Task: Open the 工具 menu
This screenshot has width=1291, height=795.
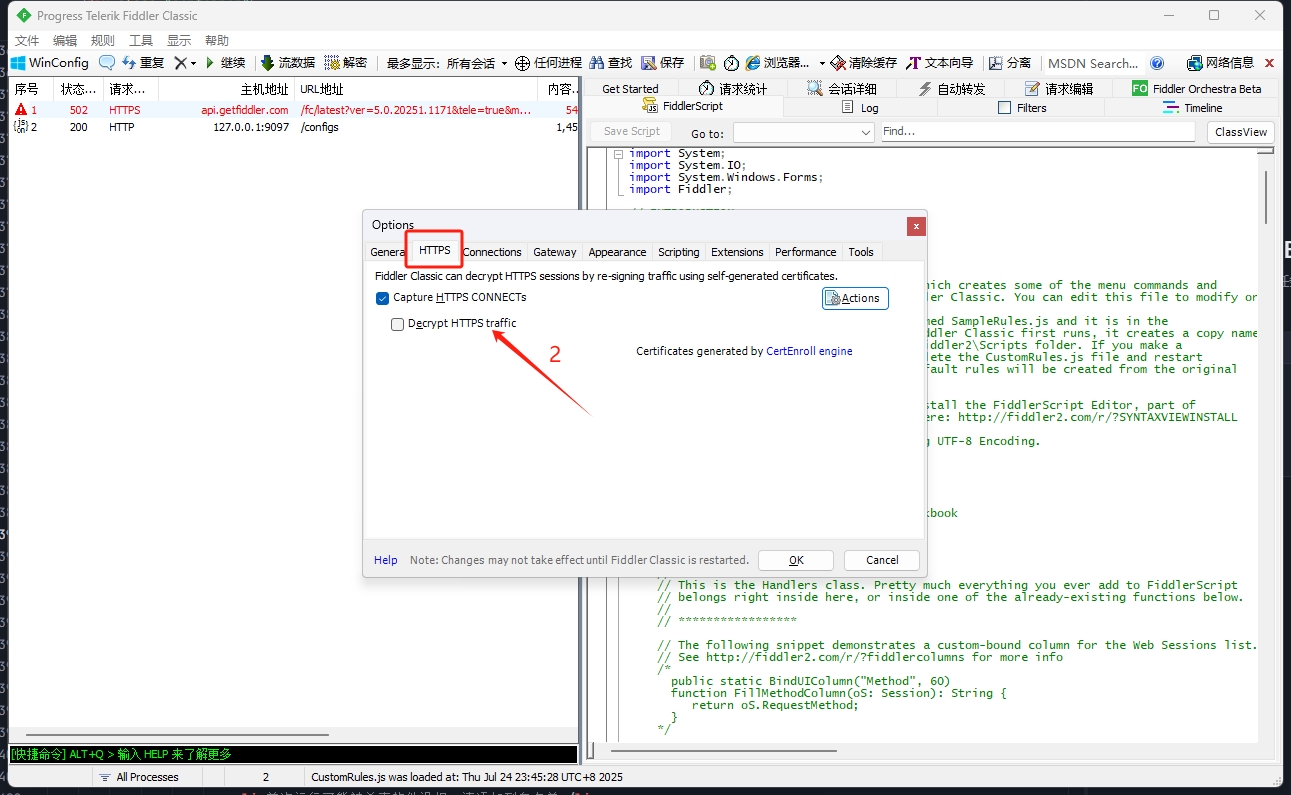Action: point(141,40)
